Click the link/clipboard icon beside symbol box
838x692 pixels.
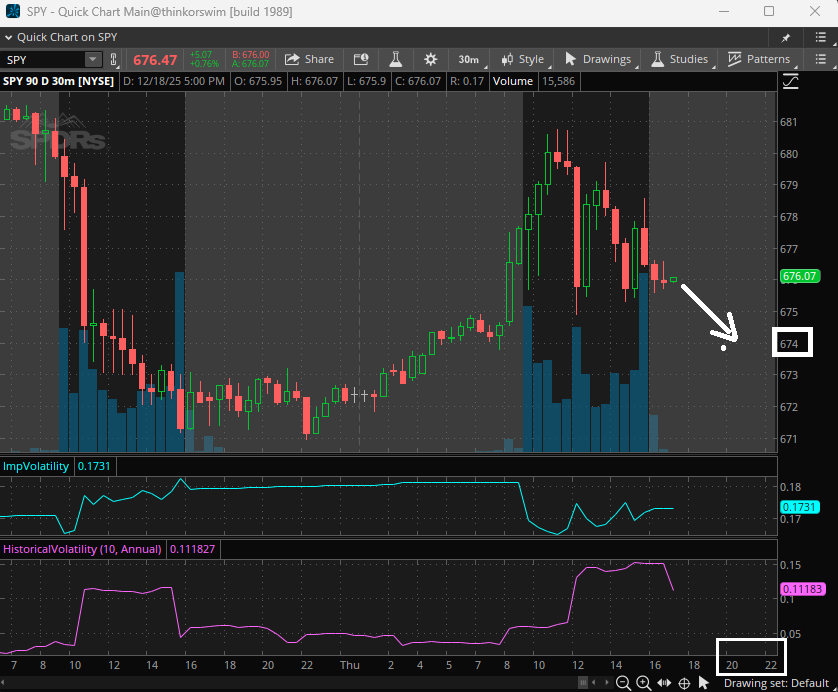[113, 59]
